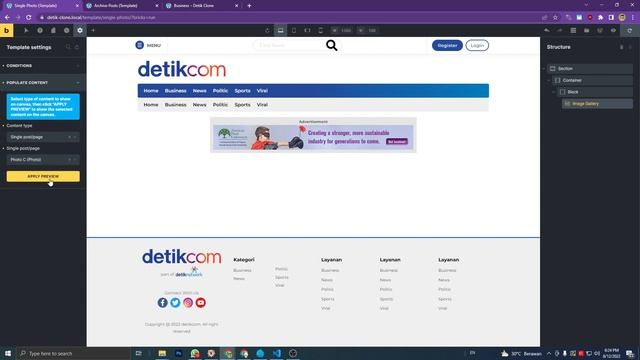Expand the Conditions settings group
The width and height of the screenshot is (640, 360).
[42, 66]
